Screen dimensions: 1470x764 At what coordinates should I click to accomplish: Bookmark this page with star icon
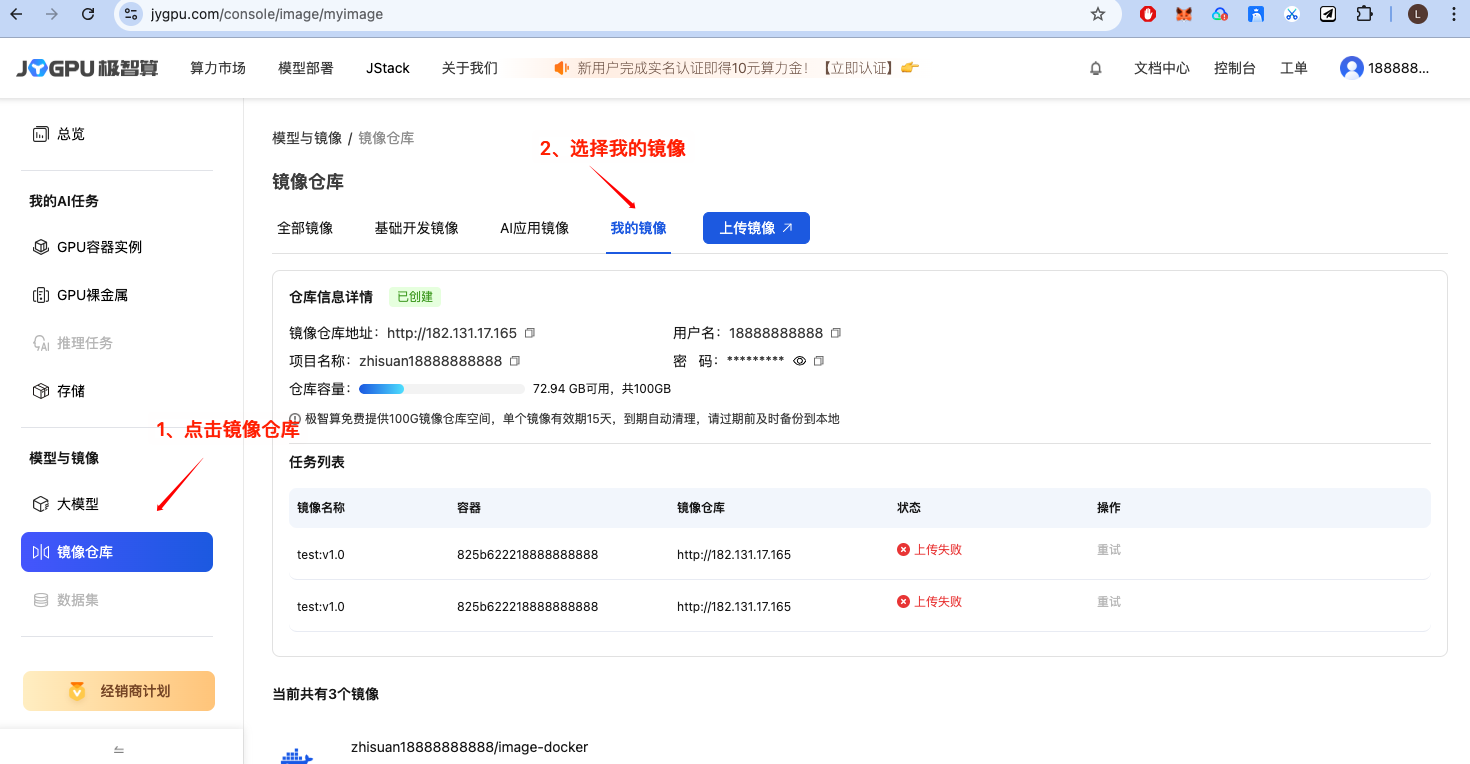(1098, 14)
